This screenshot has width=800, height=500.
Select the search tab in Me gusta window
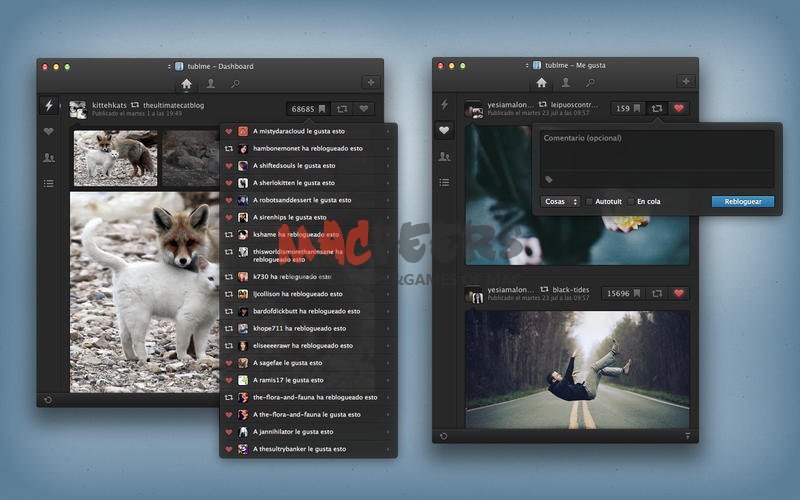(x=589, y=82)
